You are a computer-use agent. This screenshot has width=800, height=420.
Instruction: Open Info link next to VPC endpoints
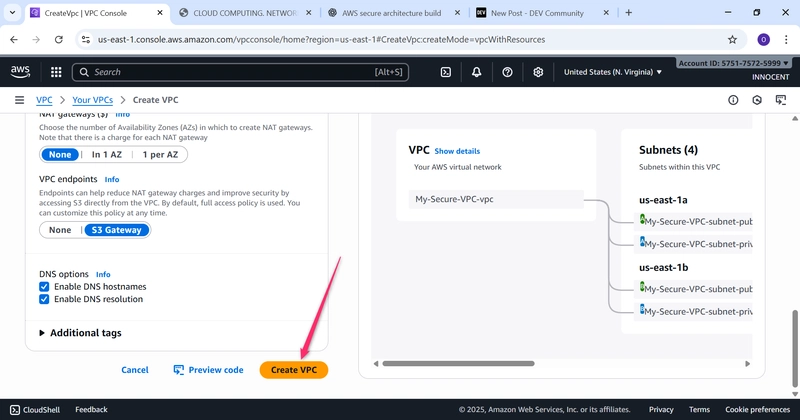[x=112, y=180]
